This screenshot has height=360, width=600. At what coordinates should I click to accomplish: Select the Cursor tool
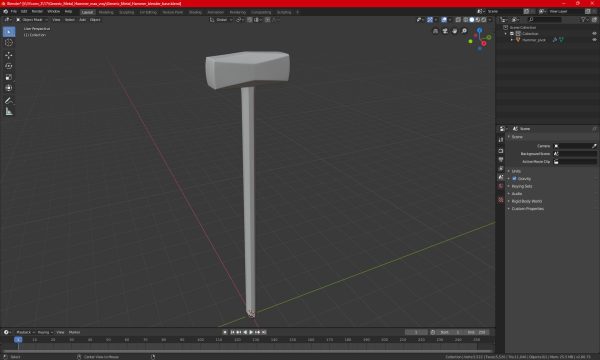click(x=9, y=43)
